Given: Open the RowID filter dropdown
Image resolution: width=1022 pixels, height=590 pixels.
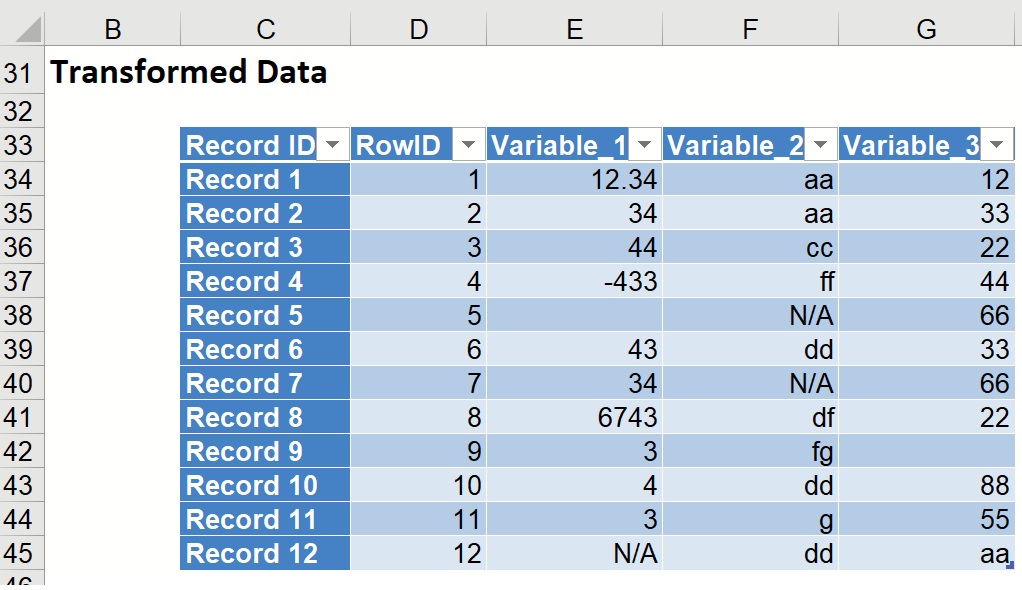Looking at the screenshot, I should tap(468, 143).
